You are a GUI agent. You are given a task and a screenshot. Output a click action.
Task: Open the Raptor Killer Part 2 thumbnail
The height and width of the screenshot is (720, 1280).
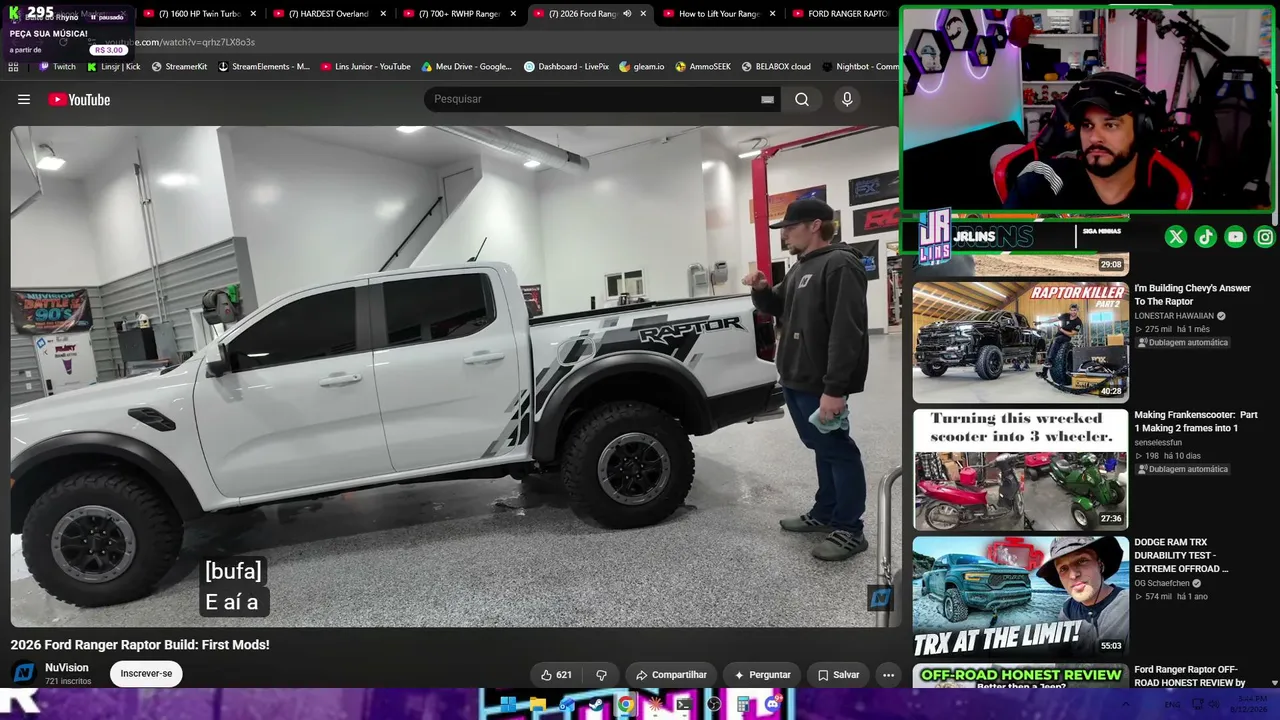click(1020, 342)
